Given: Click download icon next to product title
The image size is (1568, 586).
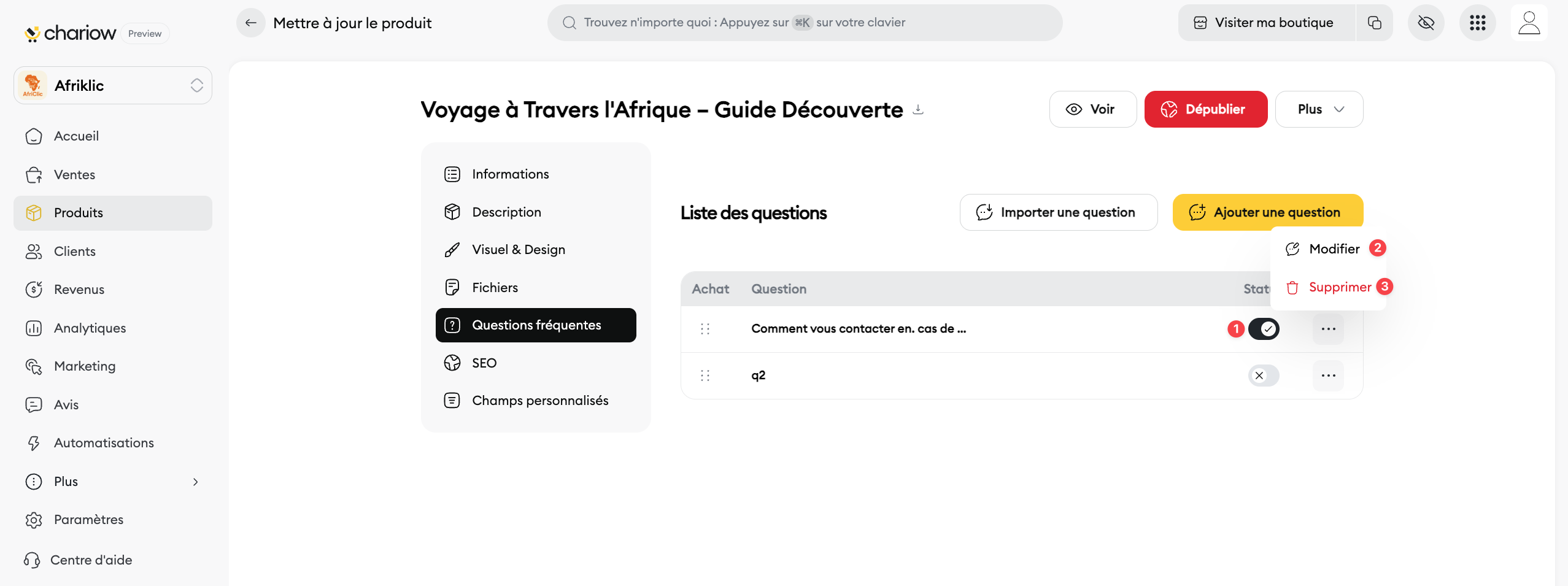Looking at the screenshot, I should coord(918,110).
